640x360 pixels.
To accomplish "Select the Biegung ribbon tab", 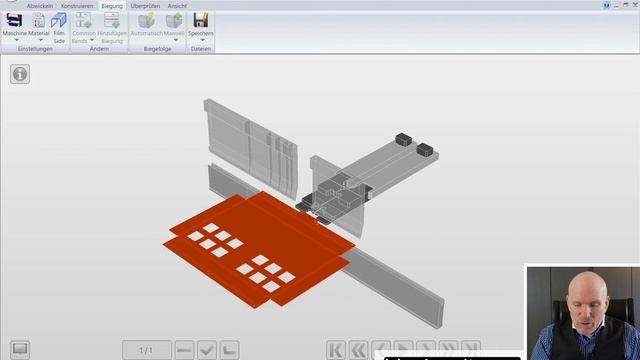I will pyautogui.click(x=112, y=6).
